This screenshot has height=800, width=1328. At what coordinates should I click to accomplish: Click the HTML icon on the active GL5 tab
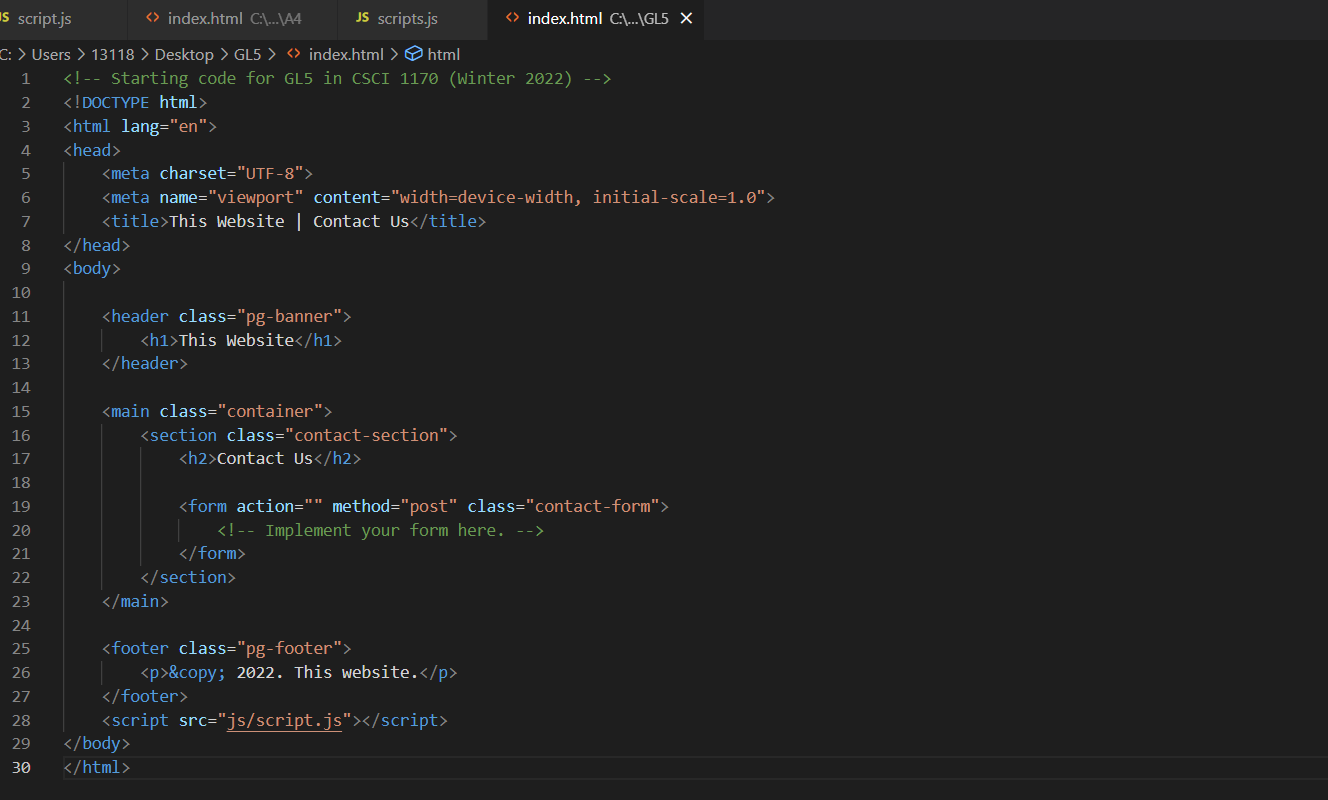click(511, 17)
